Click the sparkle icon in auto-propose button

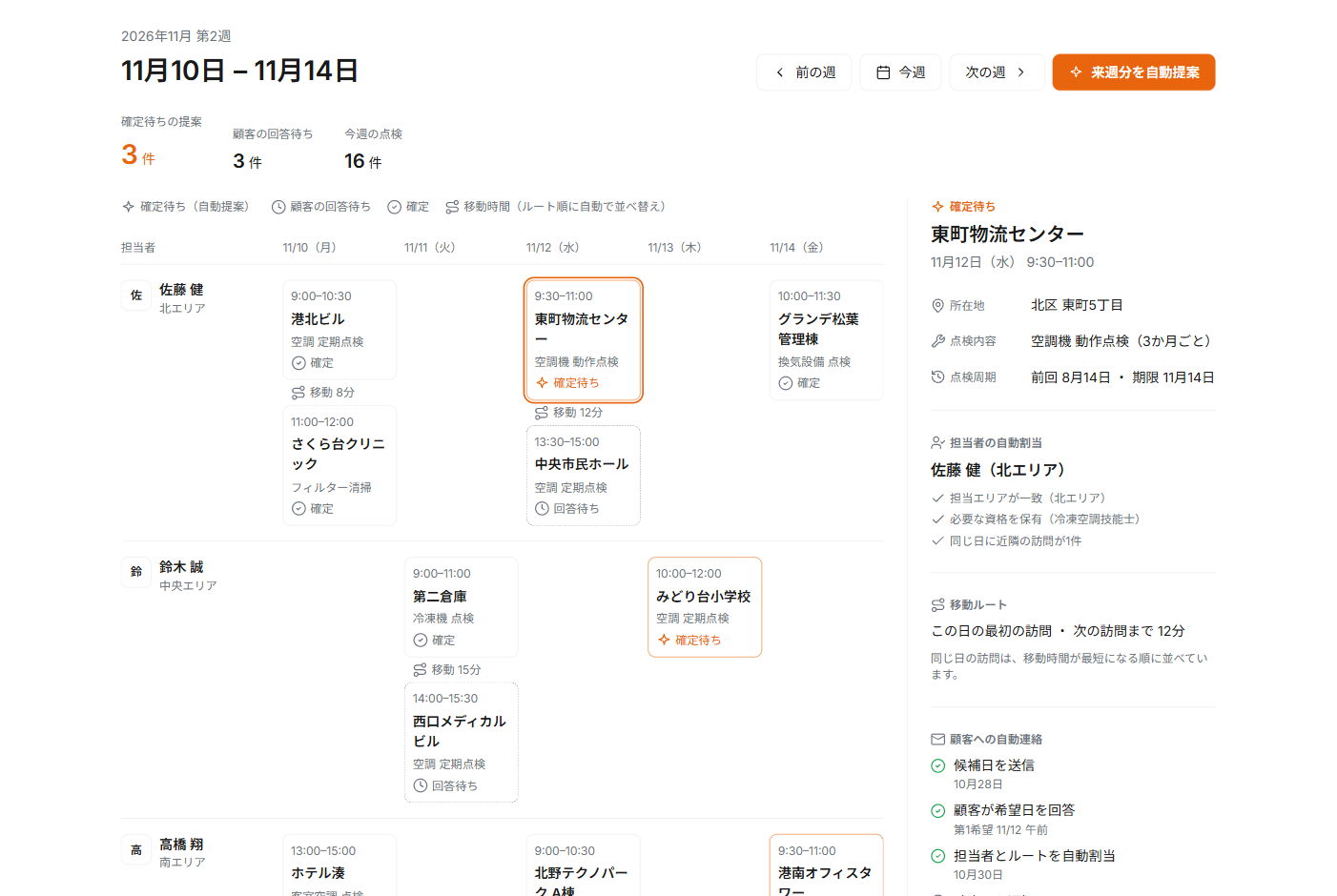click(x=1076, y=72)
